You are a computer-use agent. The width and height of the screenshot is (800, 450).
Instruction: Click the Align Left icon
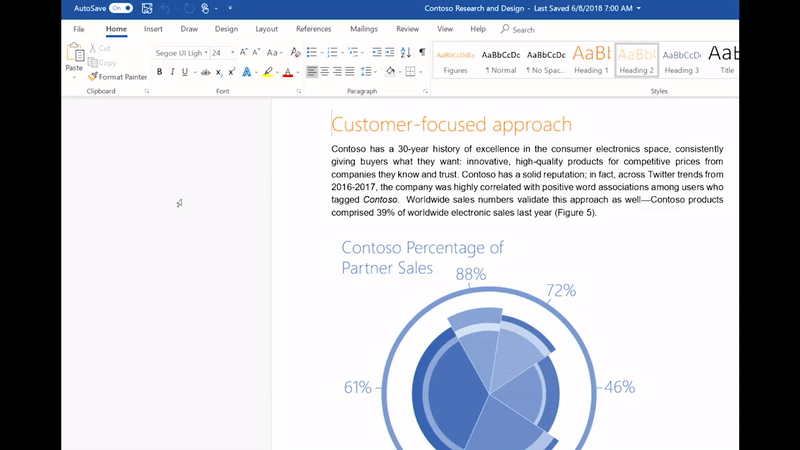coord(312,72)
